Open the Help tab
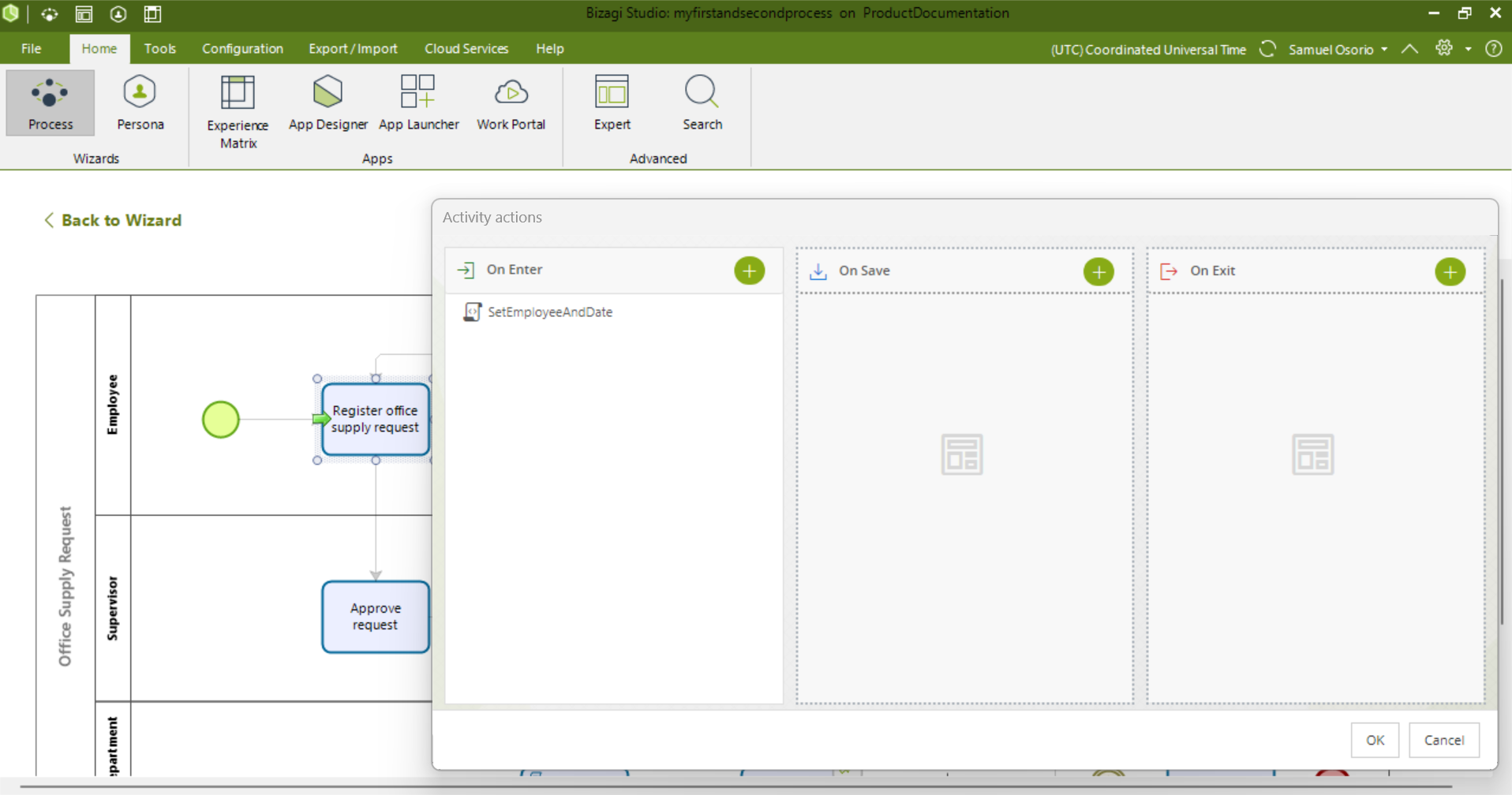This screenshot has width=1512, height=795. tap(550, 49)
